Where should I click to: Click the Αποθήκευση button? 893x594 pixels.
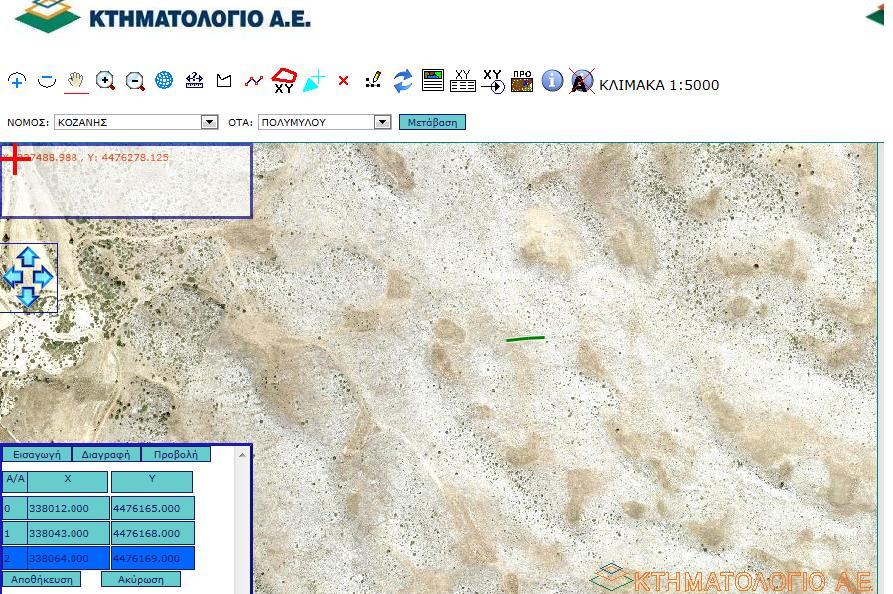pos(42,579)
